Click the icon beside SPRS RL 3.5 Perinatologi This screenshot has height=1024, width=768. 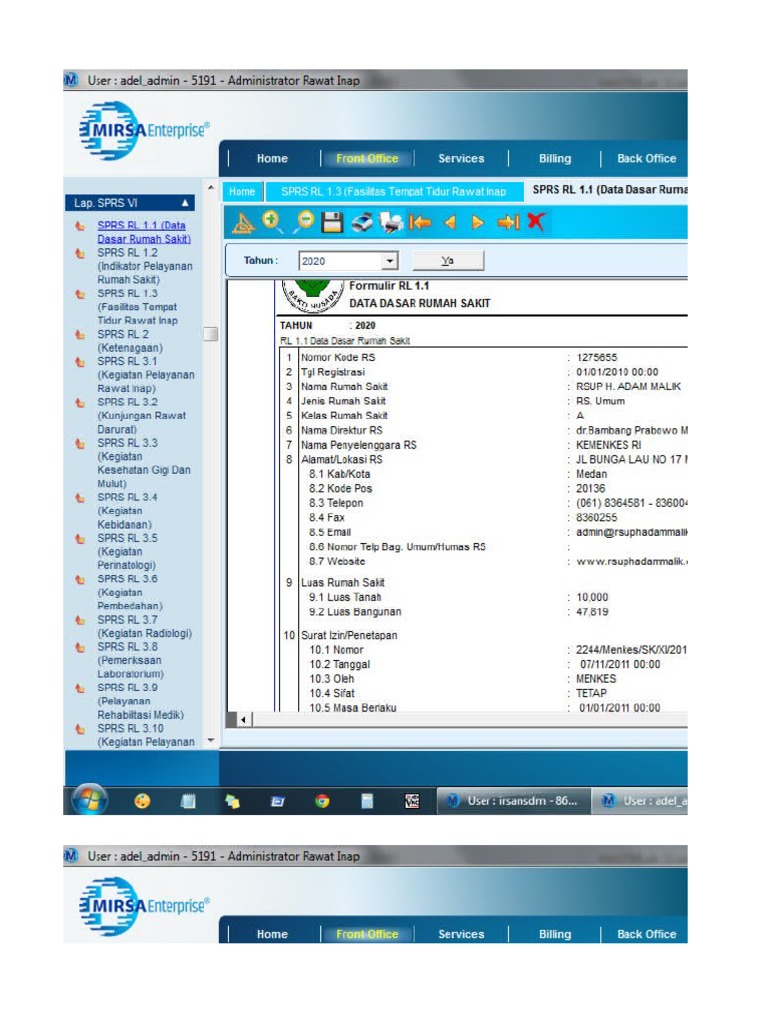80,539
